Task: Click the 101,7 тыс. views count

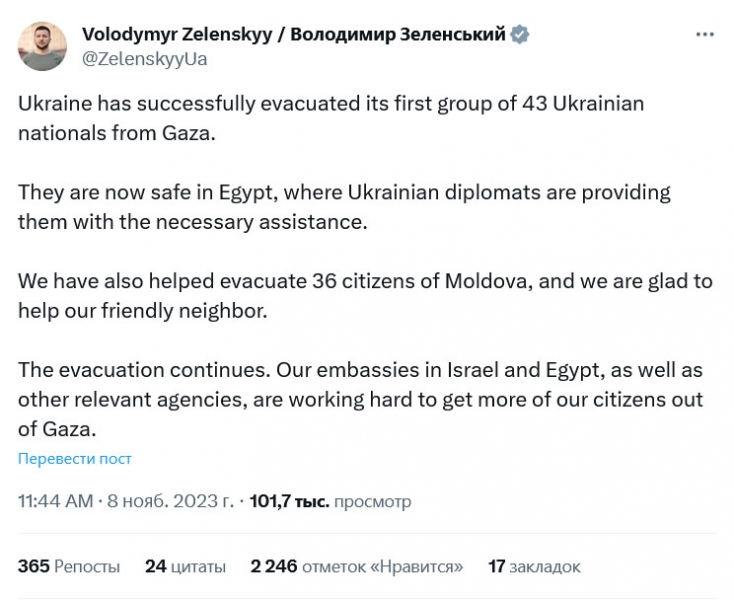Action: (x=289, y=501)
